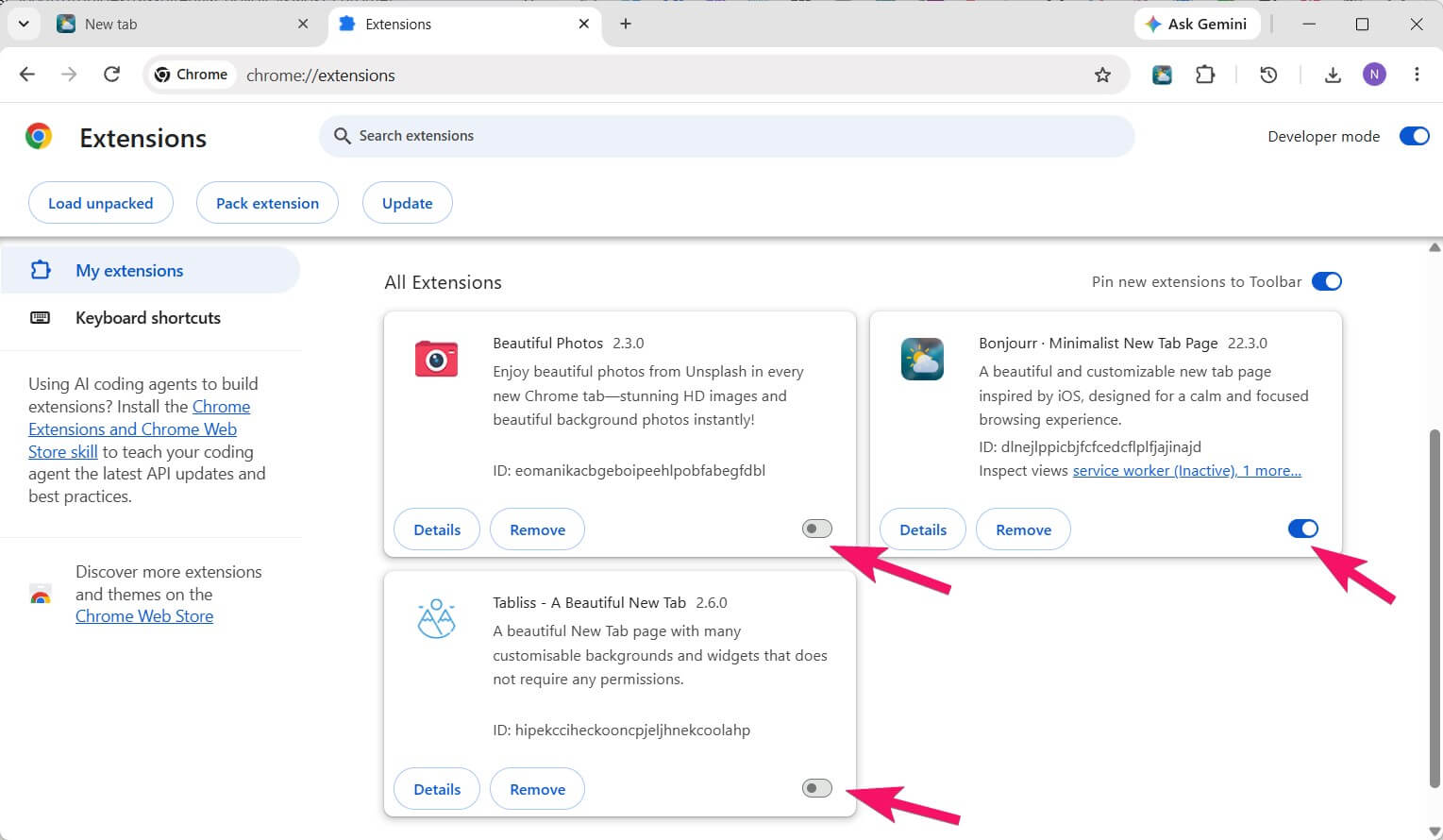The height and width of the screenshot is (840, 1443).
Task: Open the profile avatar N
Action: pyautogui.click(x=1374, y=75)
